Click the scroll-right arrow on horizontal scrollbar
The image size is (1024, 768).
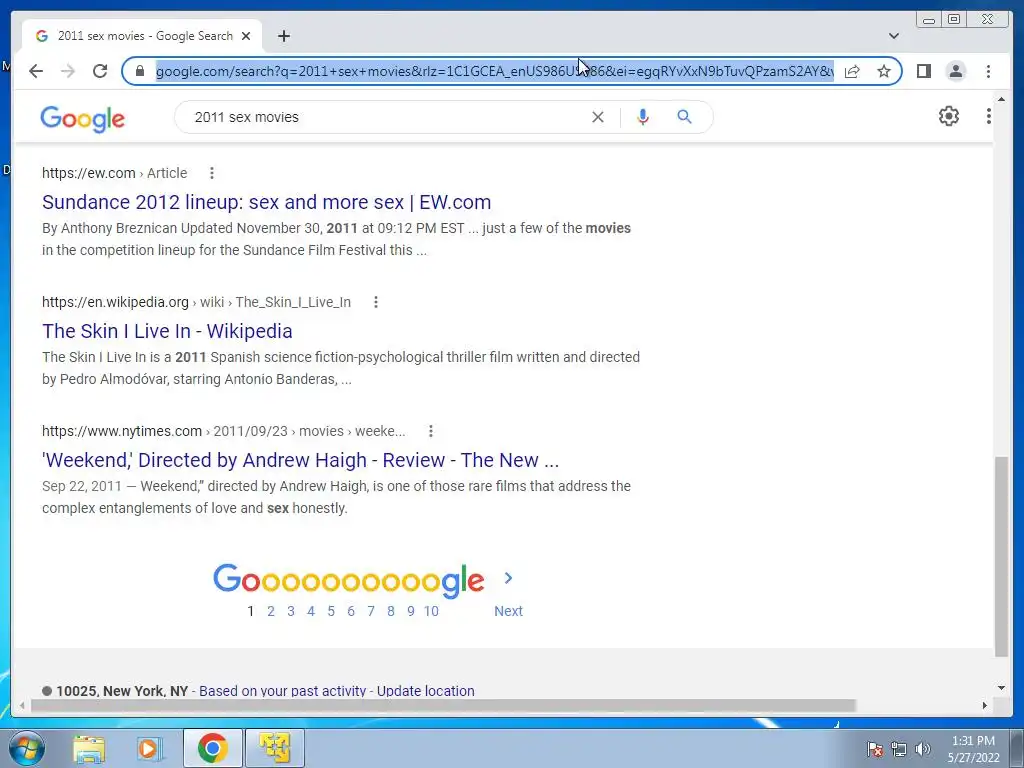point(985,705)
